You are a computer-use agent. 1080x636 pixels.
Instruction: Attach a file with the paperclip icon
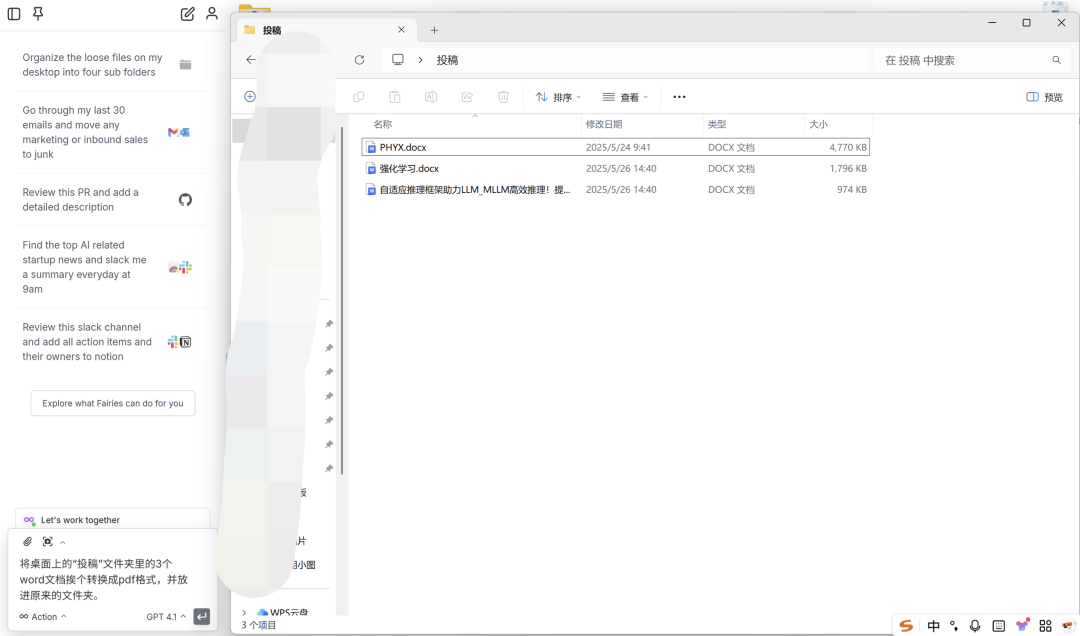click(28, 542)
